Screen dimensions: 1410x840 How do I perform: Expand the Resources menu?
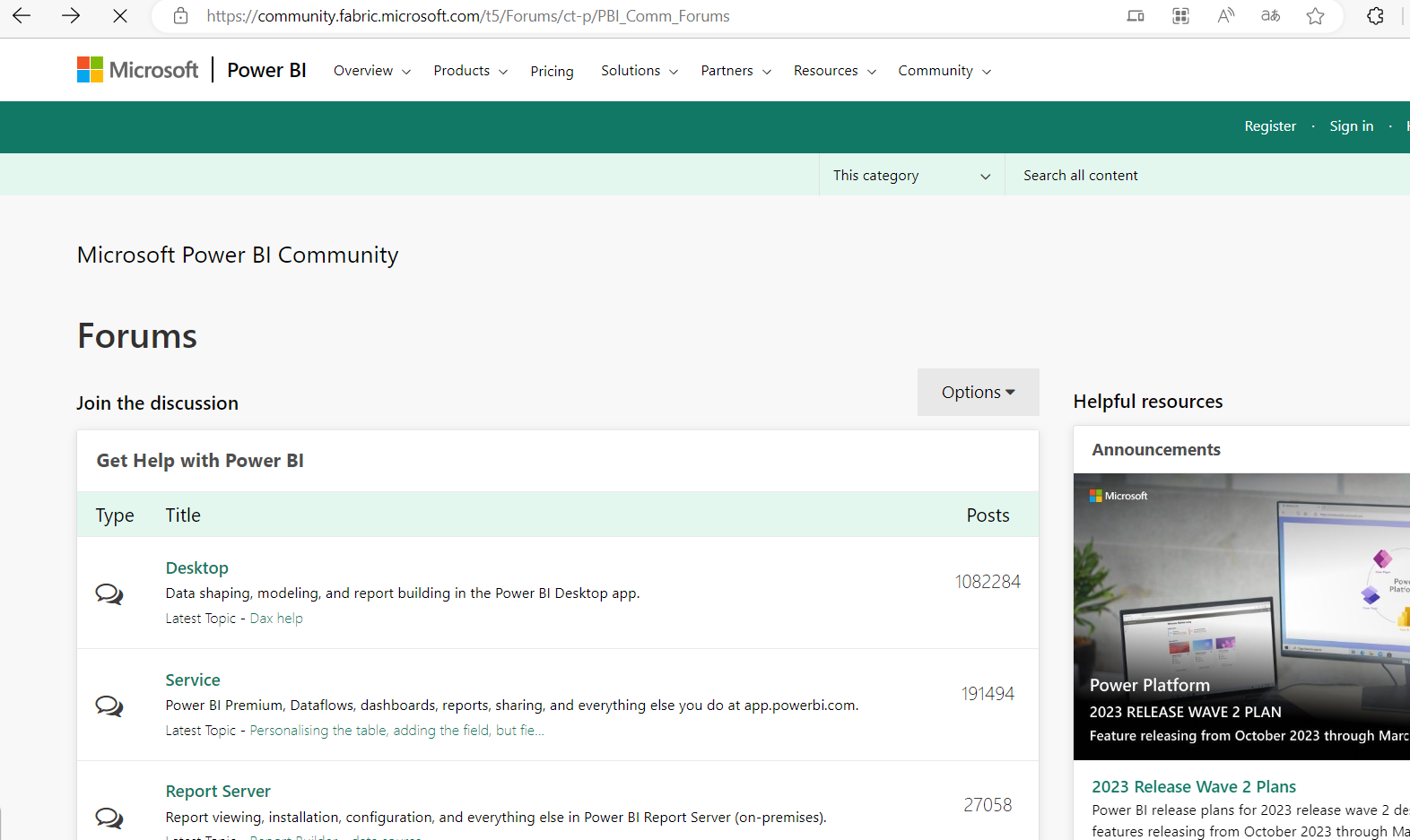pyautogui.click(x=835, y=71)
